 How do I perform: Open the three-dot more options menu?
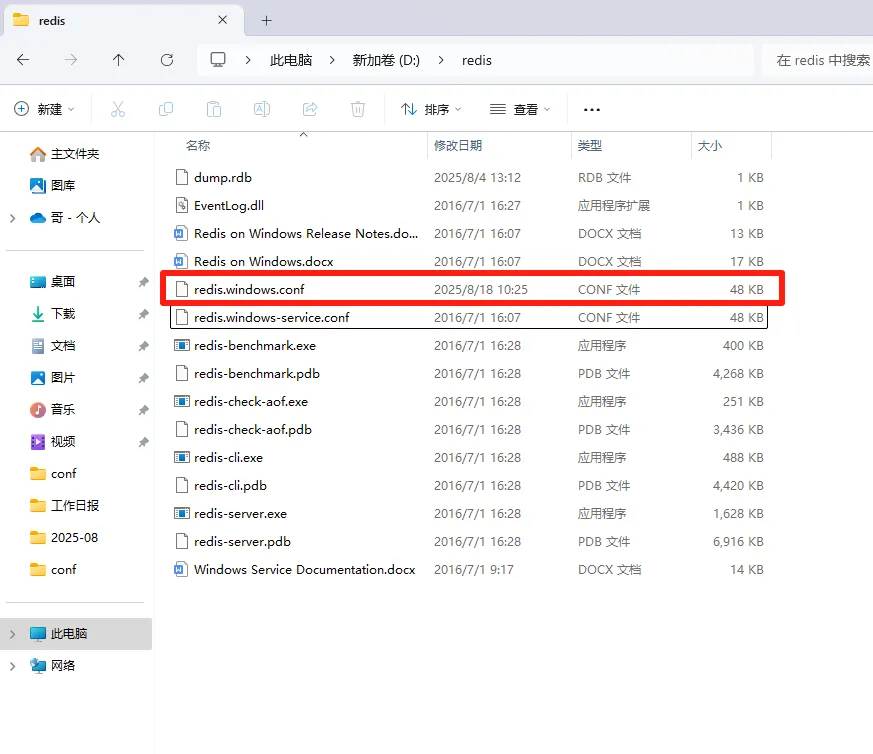(x=592, y=110)
